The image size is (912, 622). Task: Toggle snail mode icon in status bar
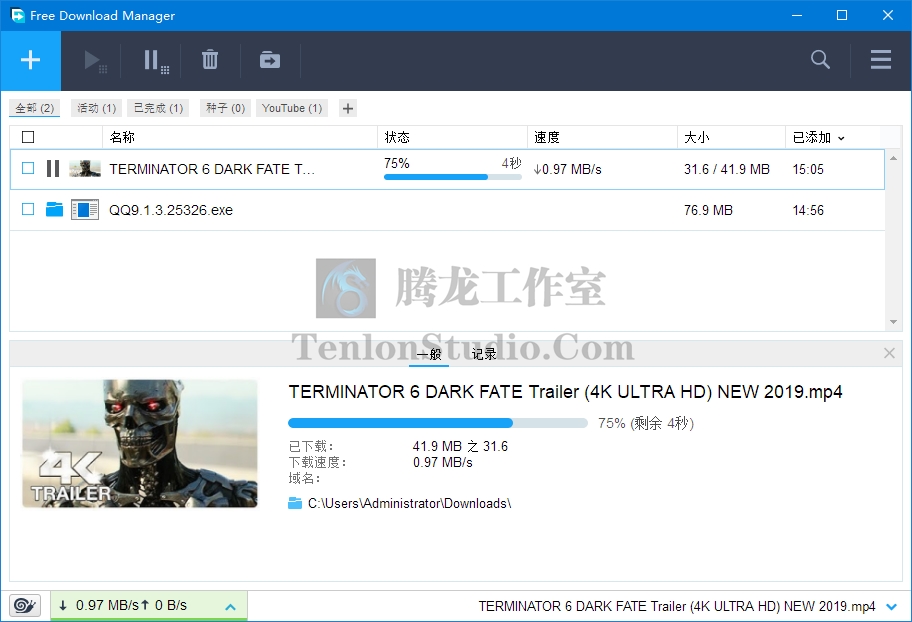click(25, 606)
